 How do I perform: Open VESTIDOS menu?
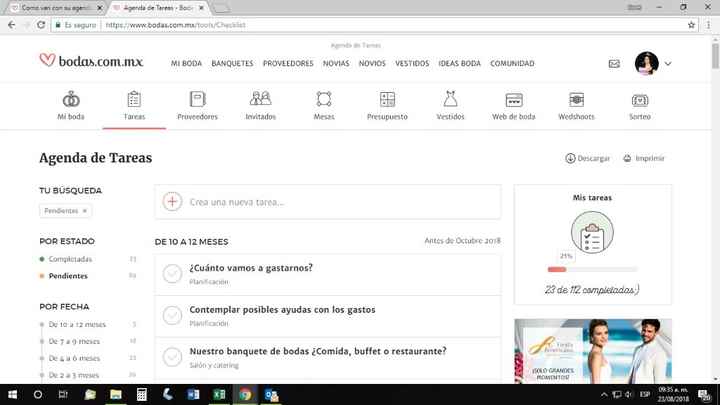click(412, 63)
